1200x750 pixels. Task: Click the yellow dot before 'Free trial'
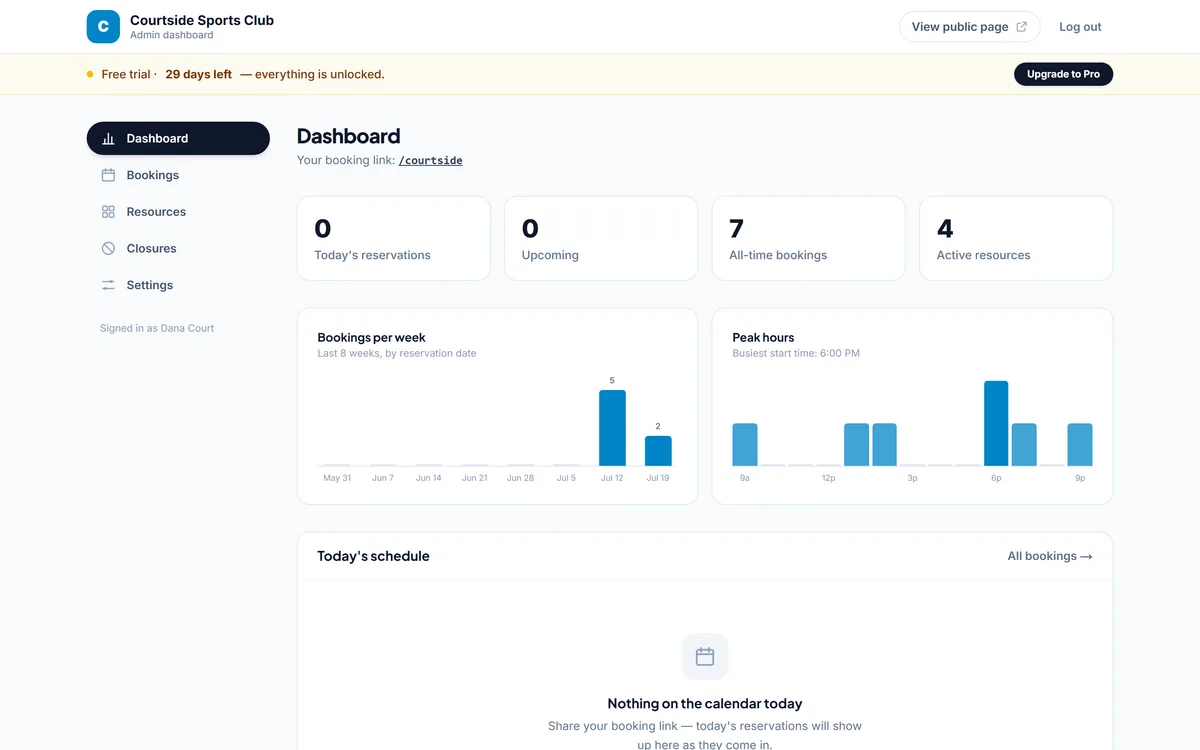(x=90, y=74)
